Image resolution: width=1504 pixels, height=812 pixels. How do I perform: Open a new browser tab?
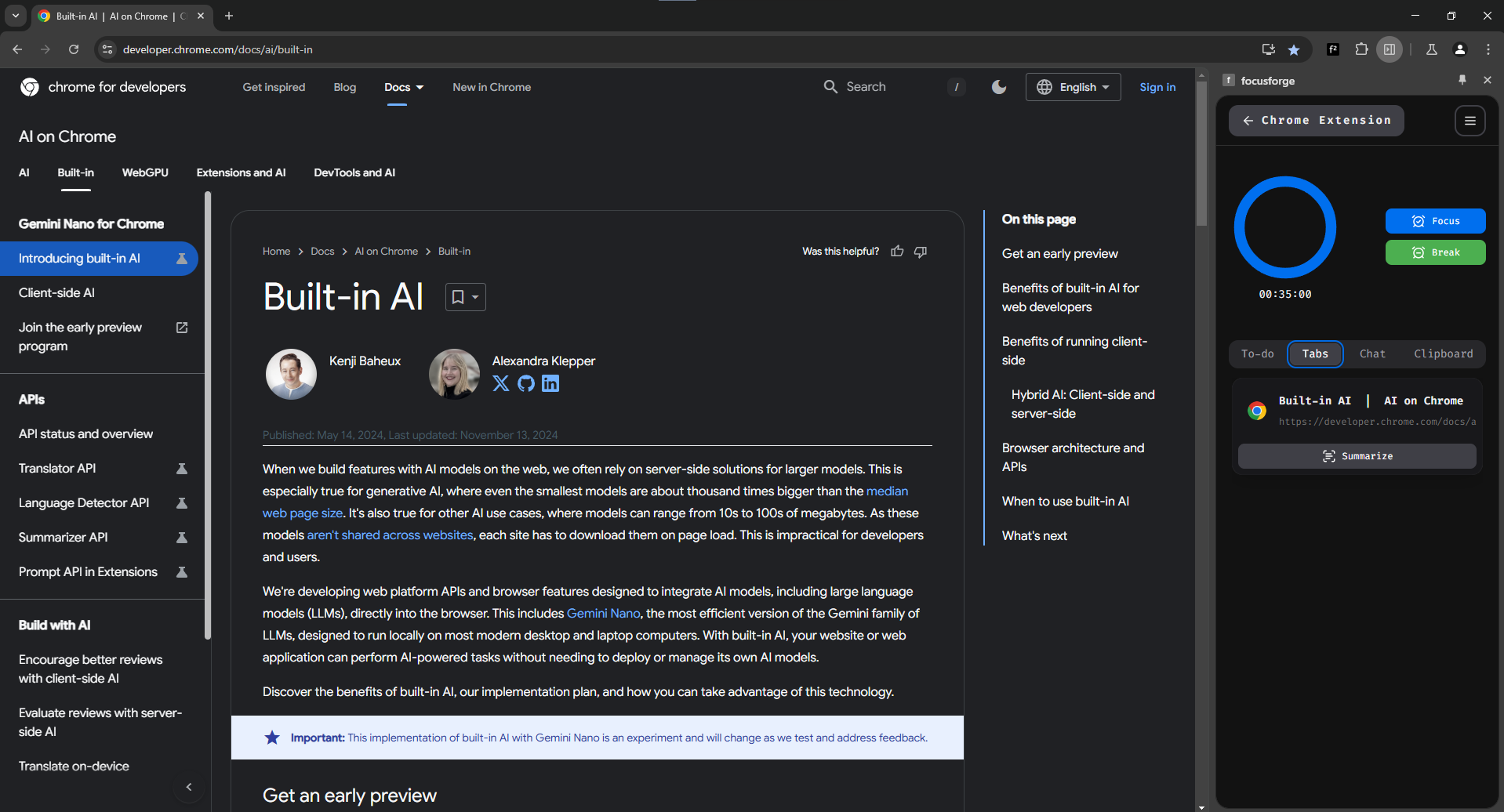229,16
